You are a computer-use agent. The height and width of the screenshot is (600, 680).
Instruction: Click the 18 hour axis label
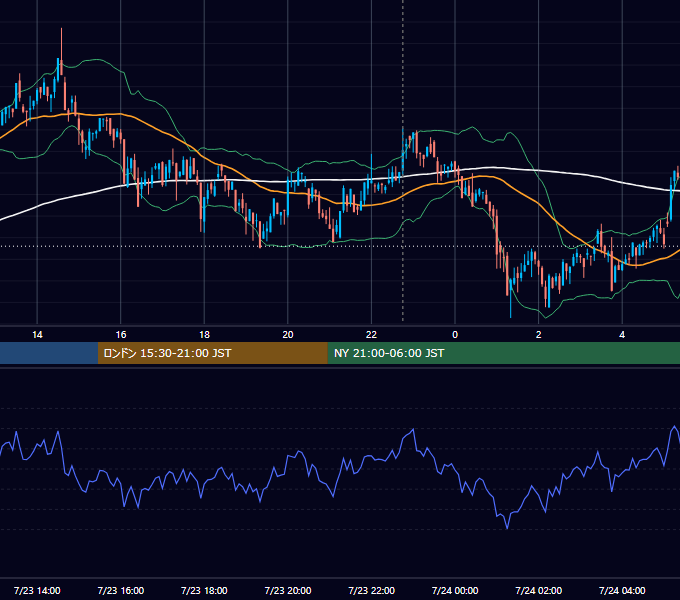point(204,335)
